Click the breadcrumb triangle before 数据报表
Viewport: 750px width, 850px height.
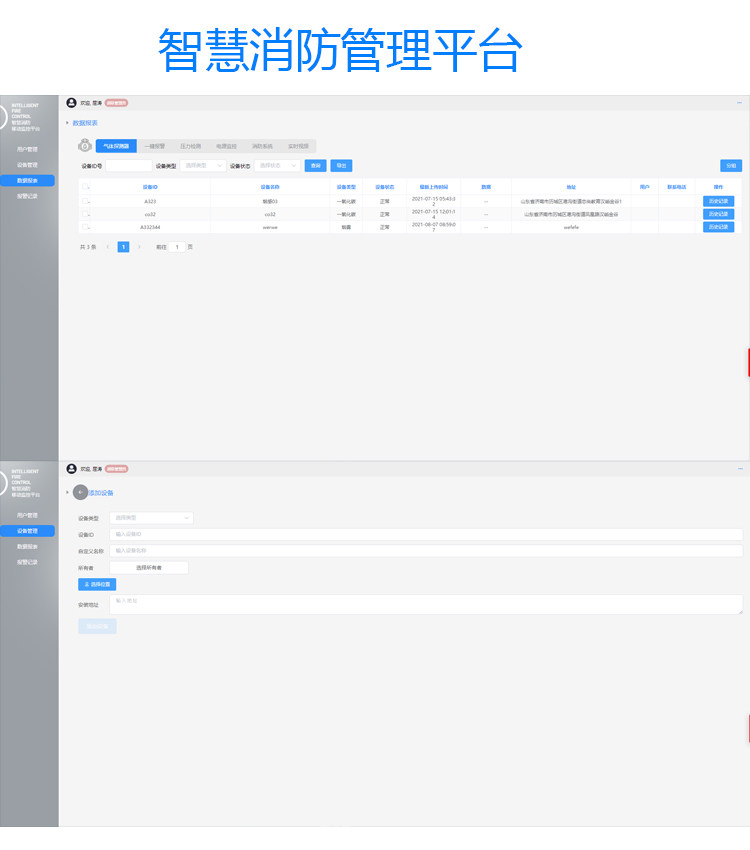(x=67, y=123)
